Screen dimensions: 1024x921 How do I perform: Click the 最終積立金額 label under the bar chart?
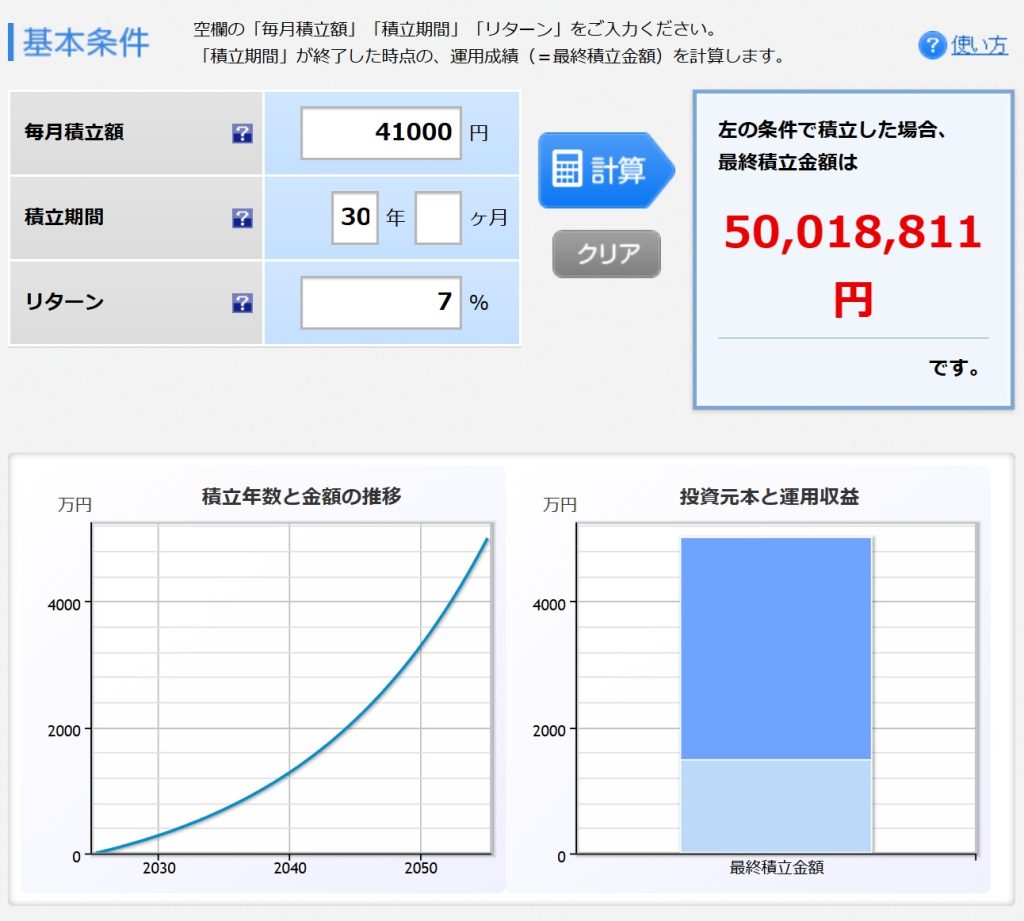776,868
